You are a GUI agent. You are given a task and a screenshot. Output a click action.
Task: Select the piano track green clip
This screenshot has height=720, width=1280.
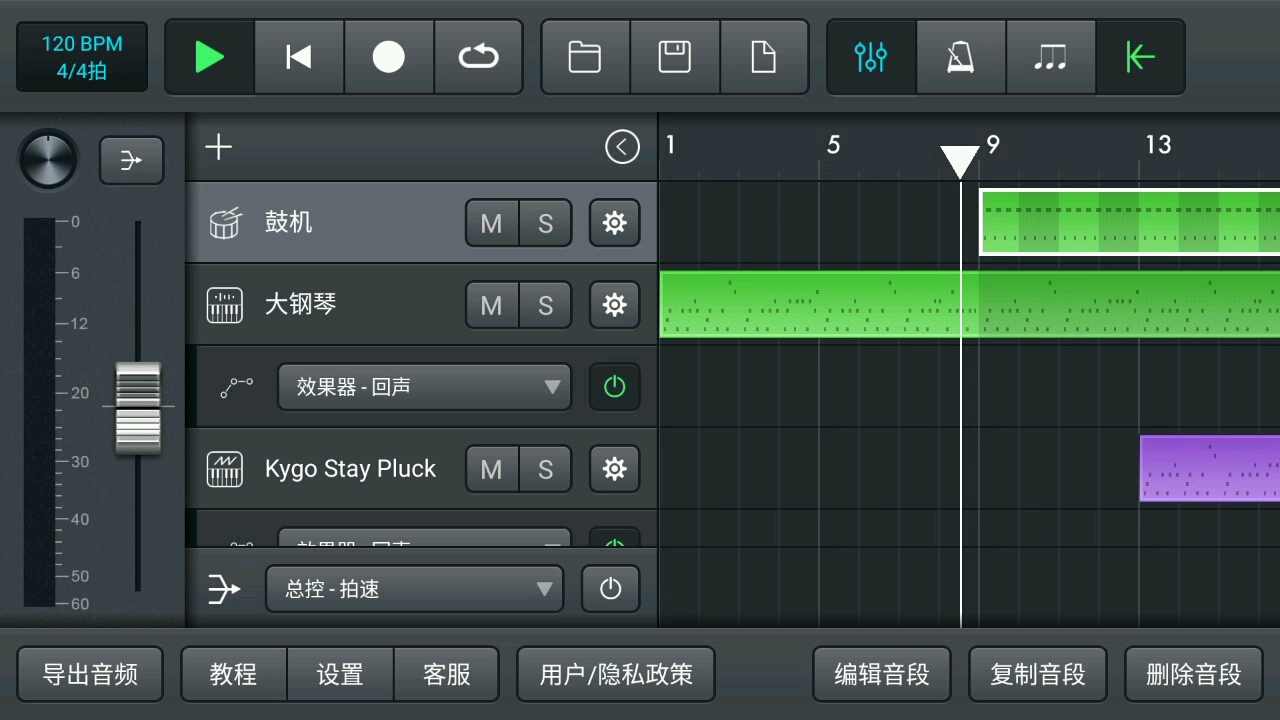tap(969, 304)
